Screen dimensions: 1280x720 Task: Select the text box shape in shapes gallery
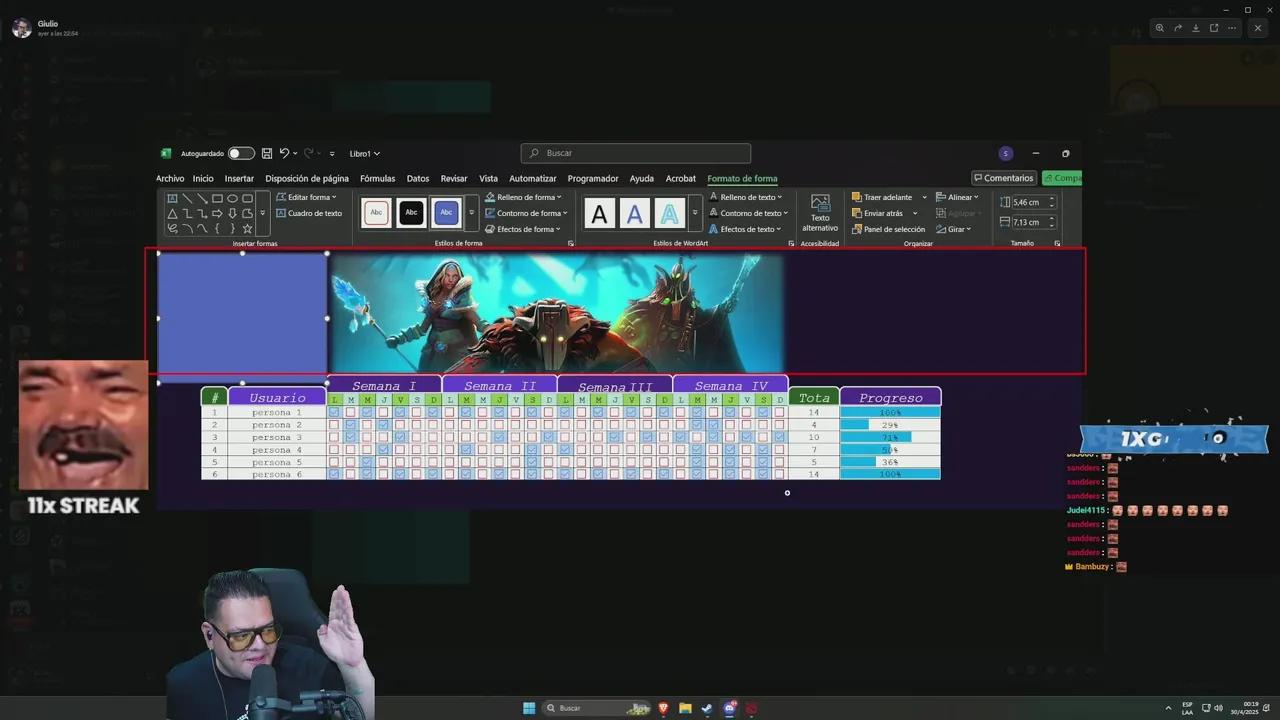(x=172, y=198)
